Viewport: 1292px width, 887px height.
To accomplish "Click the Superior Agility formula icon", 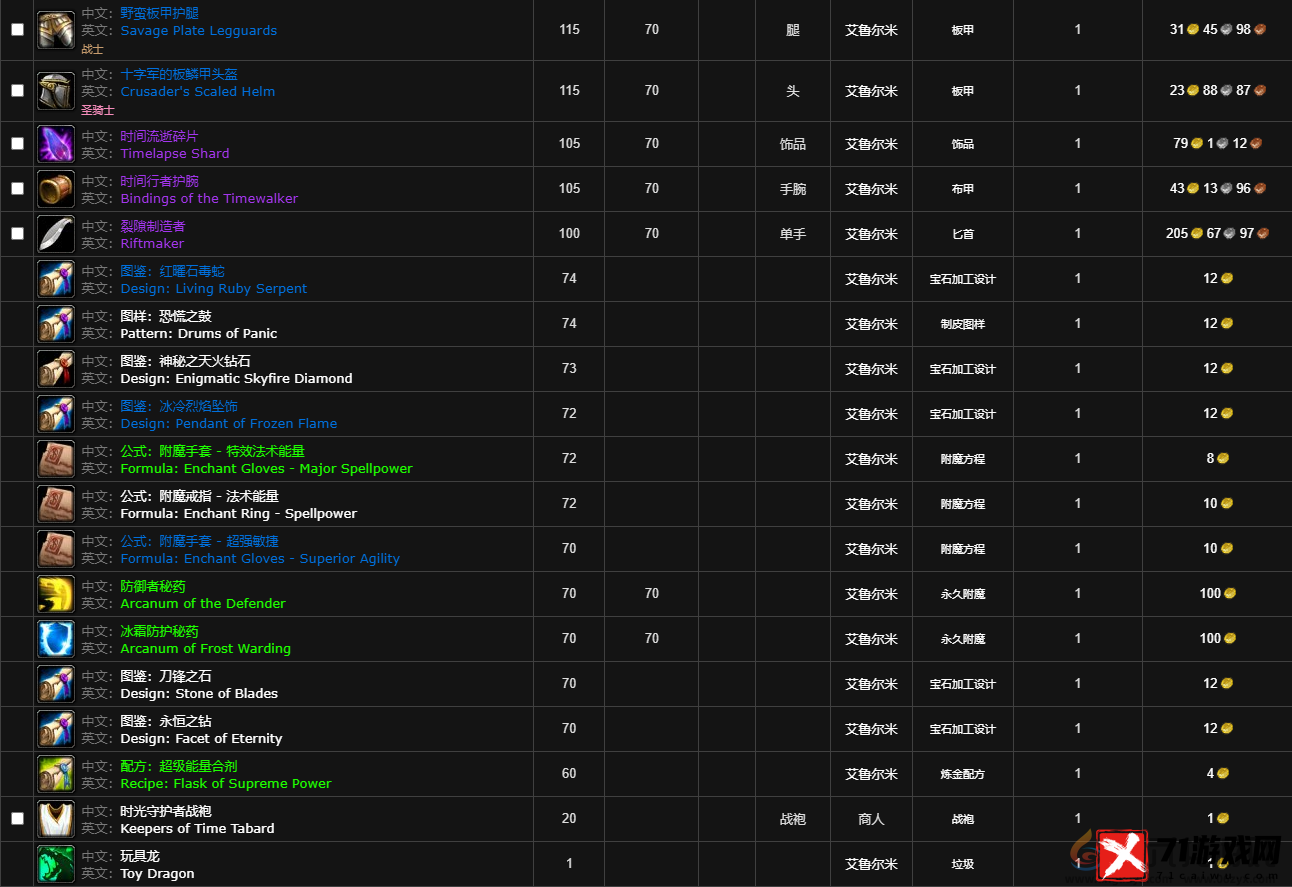I will pos(56,549).
